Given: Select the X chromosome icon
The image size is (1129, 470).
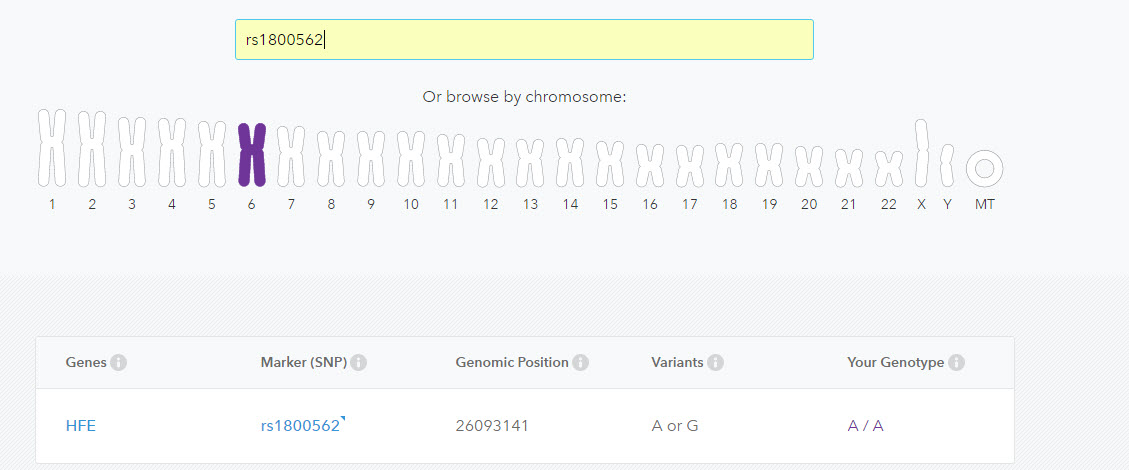Looking at the screenshot, I should (922, 152).
